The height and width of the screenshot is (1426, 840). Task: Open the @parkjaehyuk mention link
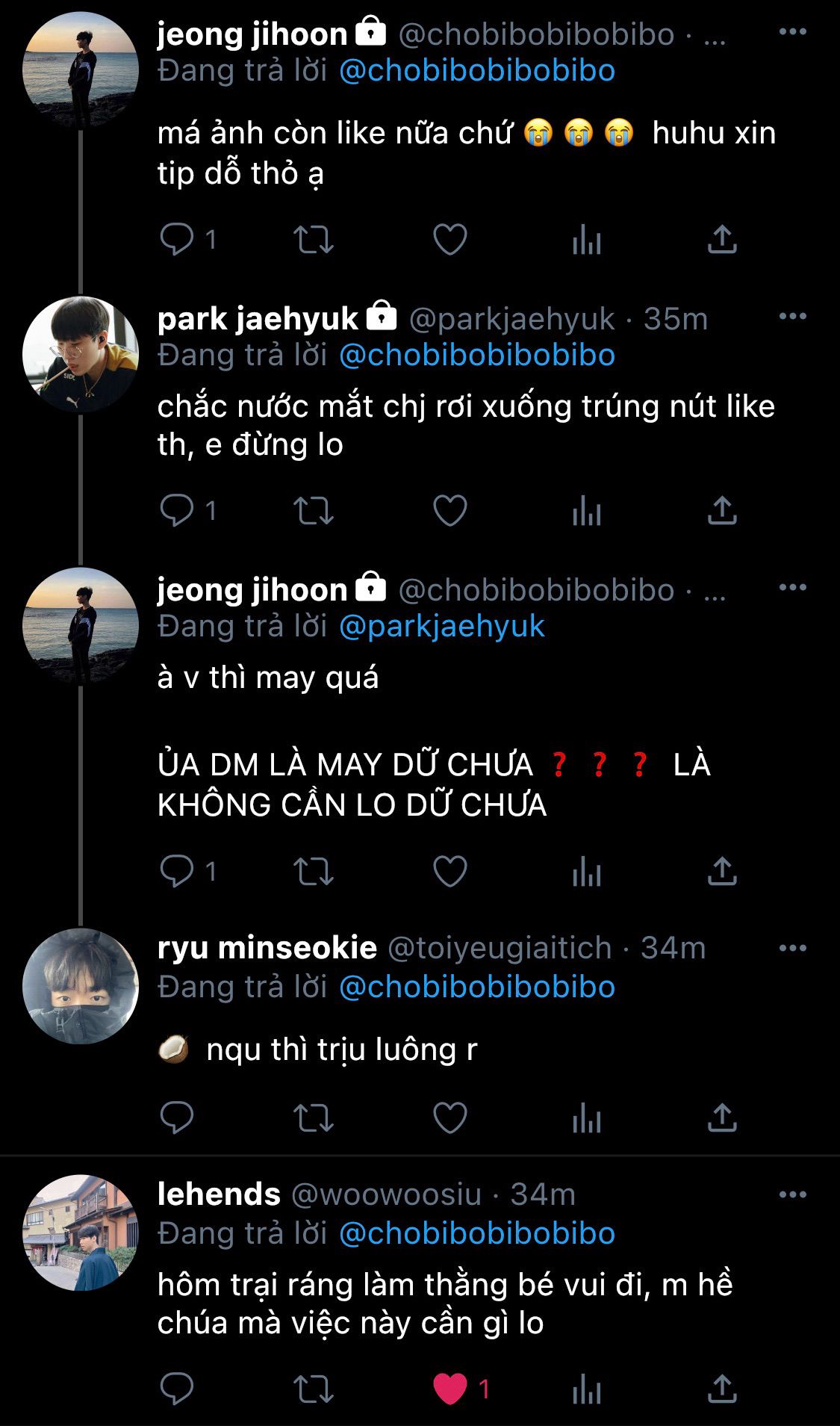(x=441, y=626)
